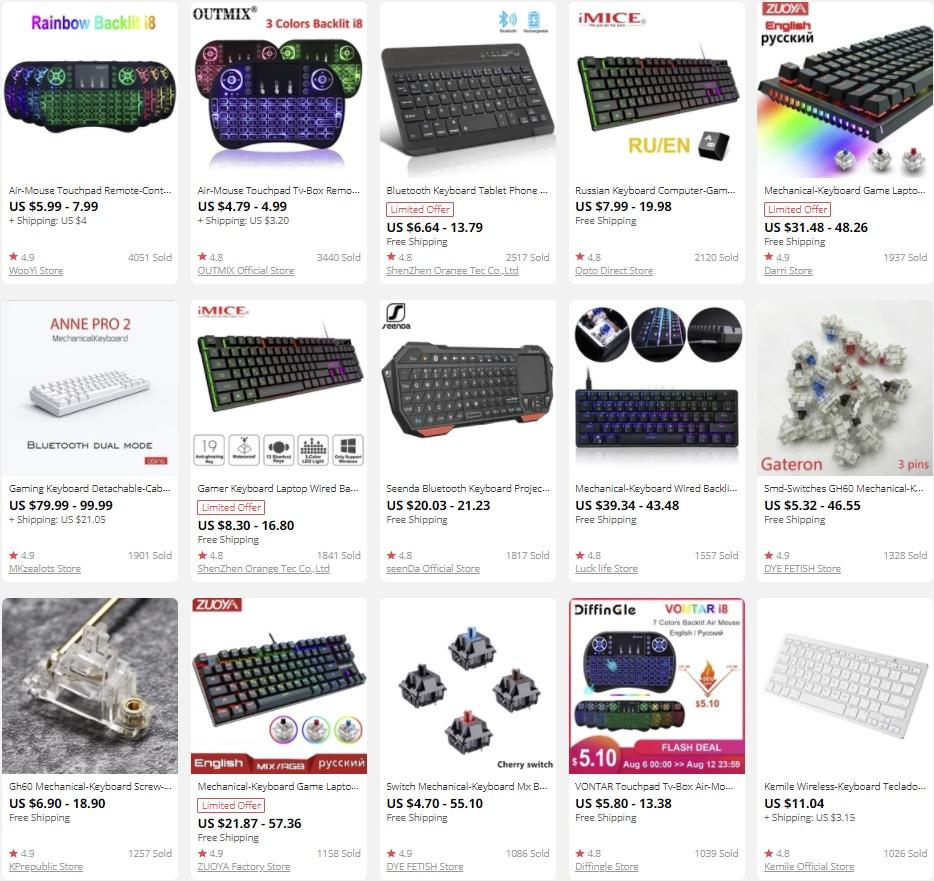Viewport: 934px width, 881px height.
Task: Open the Rainbow Backlit i8 keyboard image
Action: (x=90, y=90)
